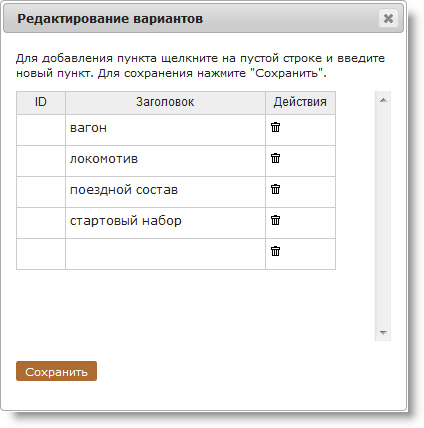
Task: Click the ID cell of the empty row
Action: click(x=41, y=254)
